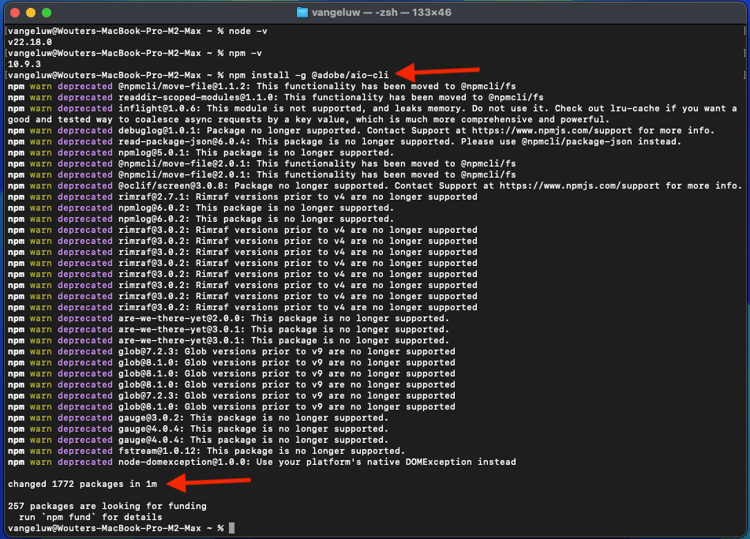Click the 'v22.18.0' version output

[30, 42]
